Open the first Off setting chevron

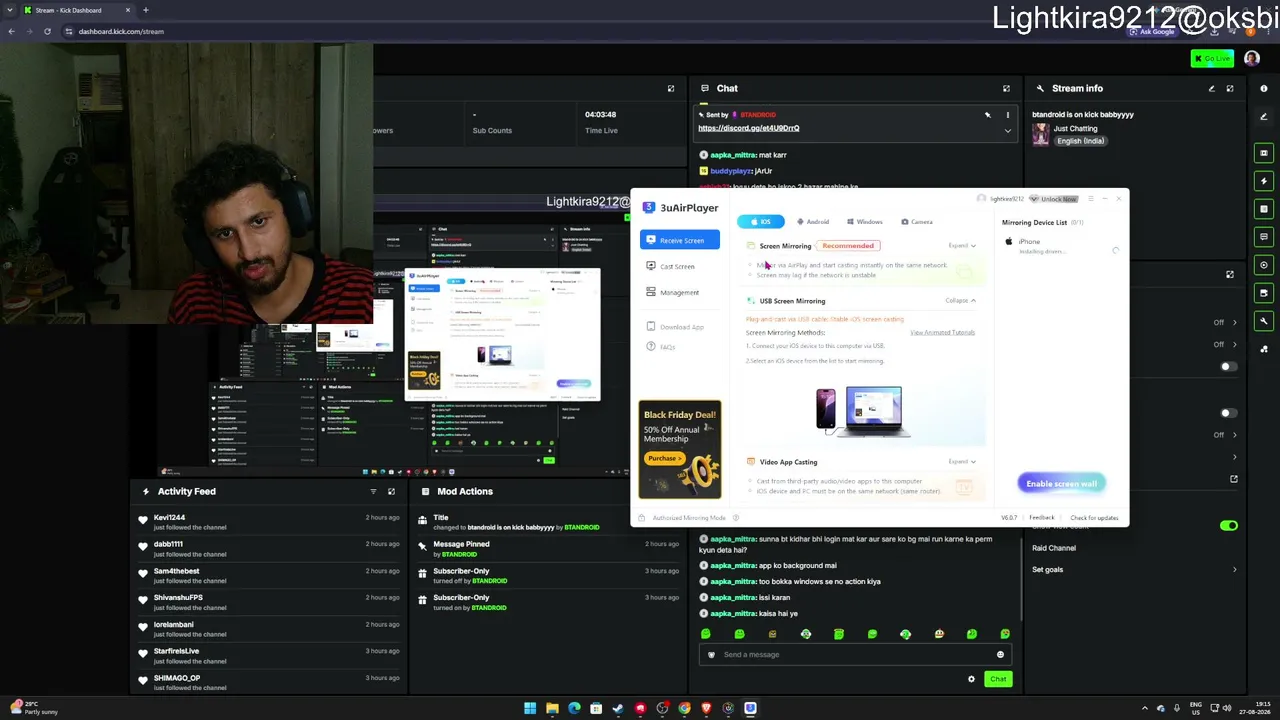pyautogui.click(x=1234, y=322)
